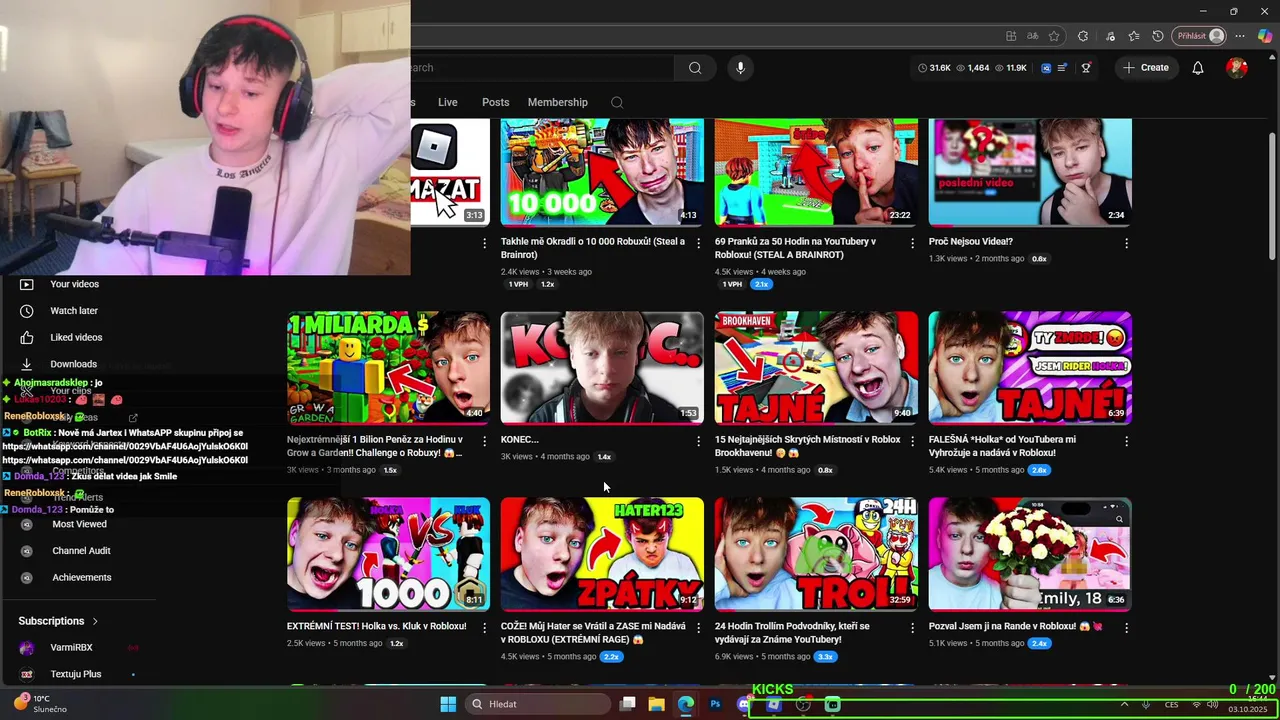Open Photoshop from the taskbar
The width and height of the screenshot is (1280, 720).
(x=715, y=704)
